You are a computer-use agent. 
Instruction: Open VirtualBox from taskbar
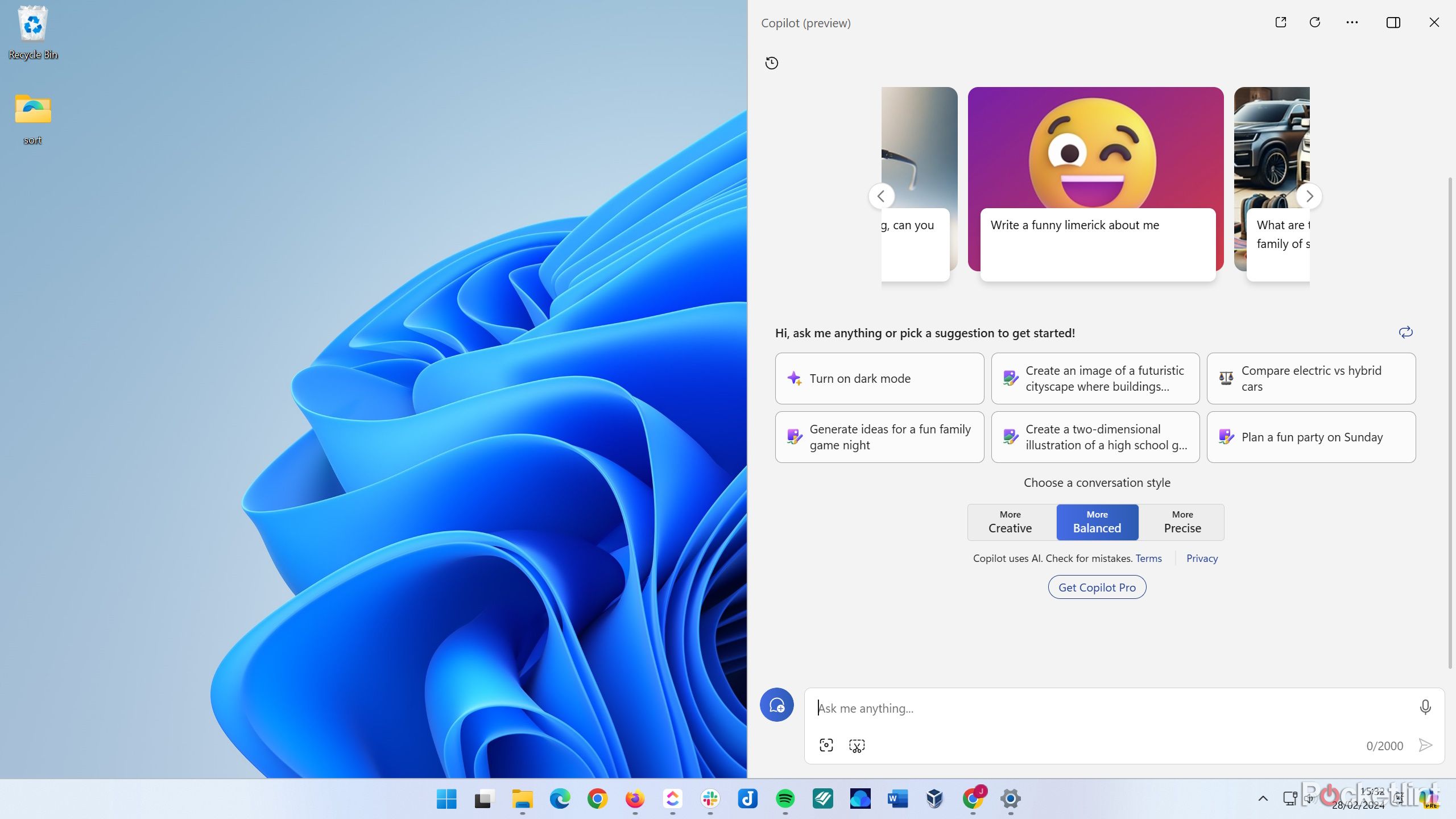point(935,799)
